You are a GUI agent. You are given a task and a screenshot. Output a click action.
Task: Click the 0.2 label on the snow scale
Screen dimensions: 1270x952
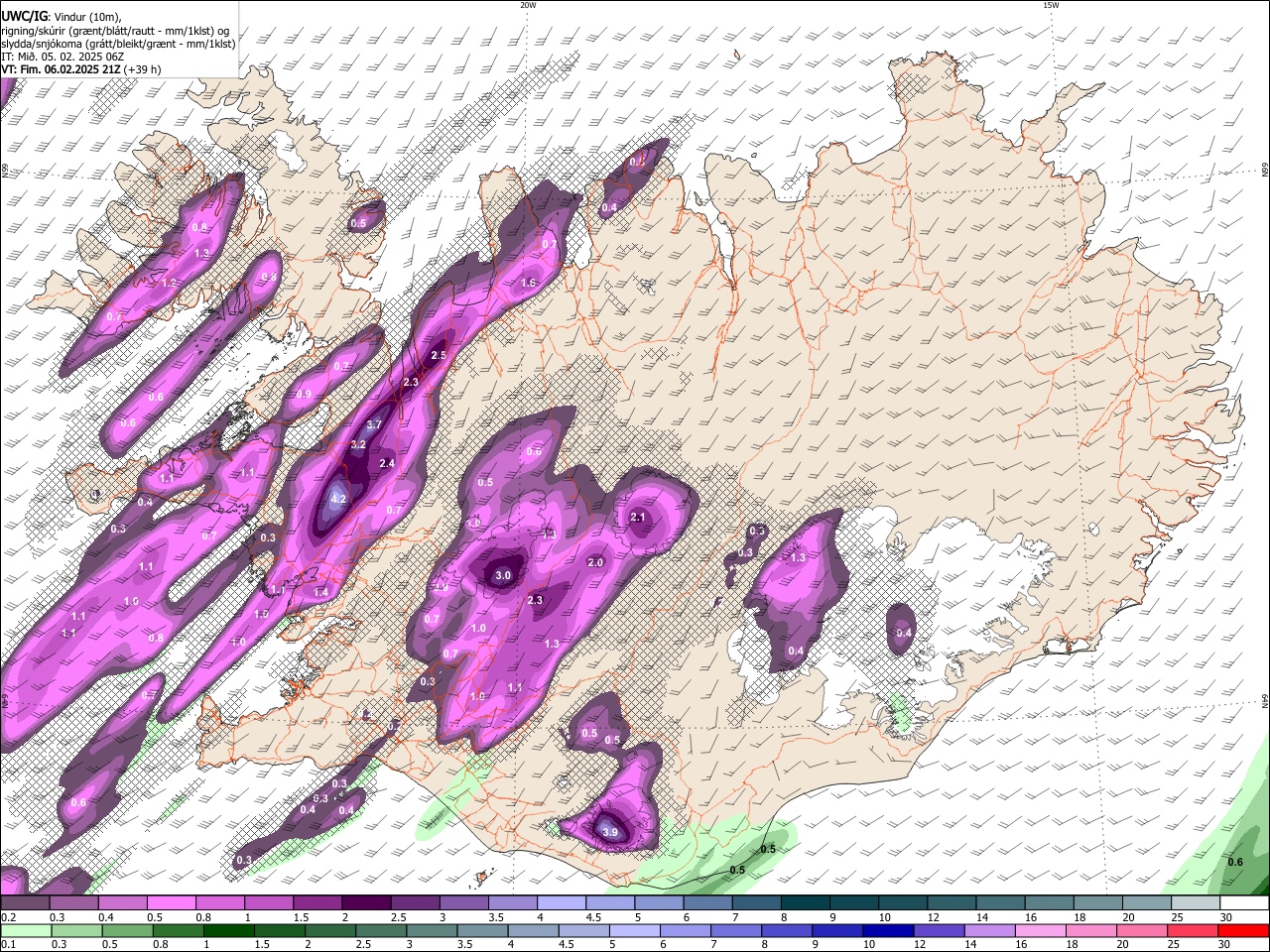coord(7,917)
